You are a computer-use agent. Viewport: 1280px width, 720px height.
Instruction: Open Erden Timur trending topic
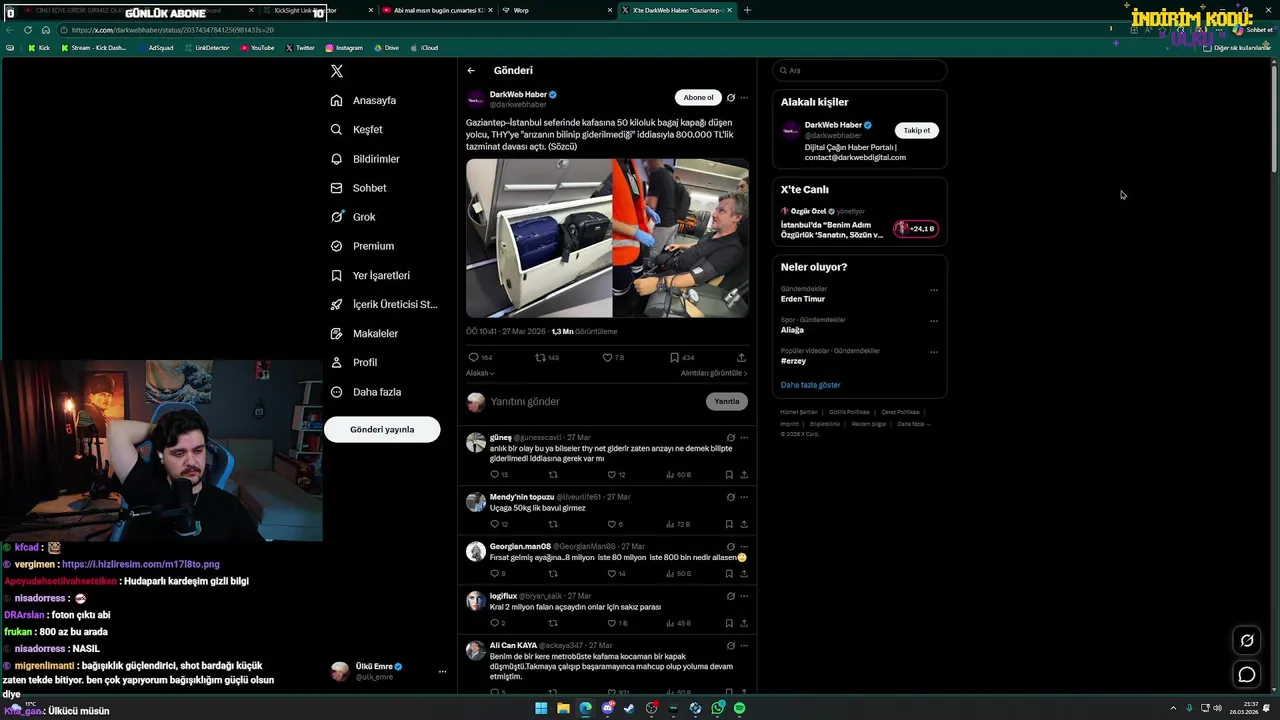pyautogui.click(x=803, y=299)
